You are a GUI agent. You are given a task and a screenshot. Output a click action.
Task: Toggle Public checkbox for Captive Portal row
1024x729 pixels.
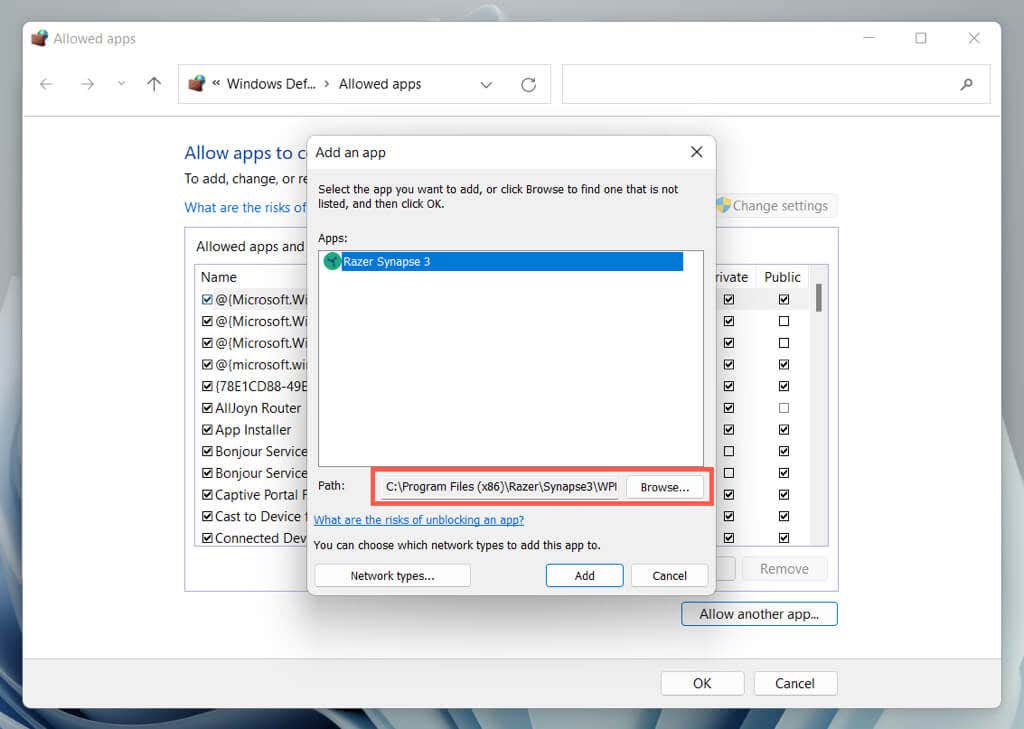(x=784, y=494)
